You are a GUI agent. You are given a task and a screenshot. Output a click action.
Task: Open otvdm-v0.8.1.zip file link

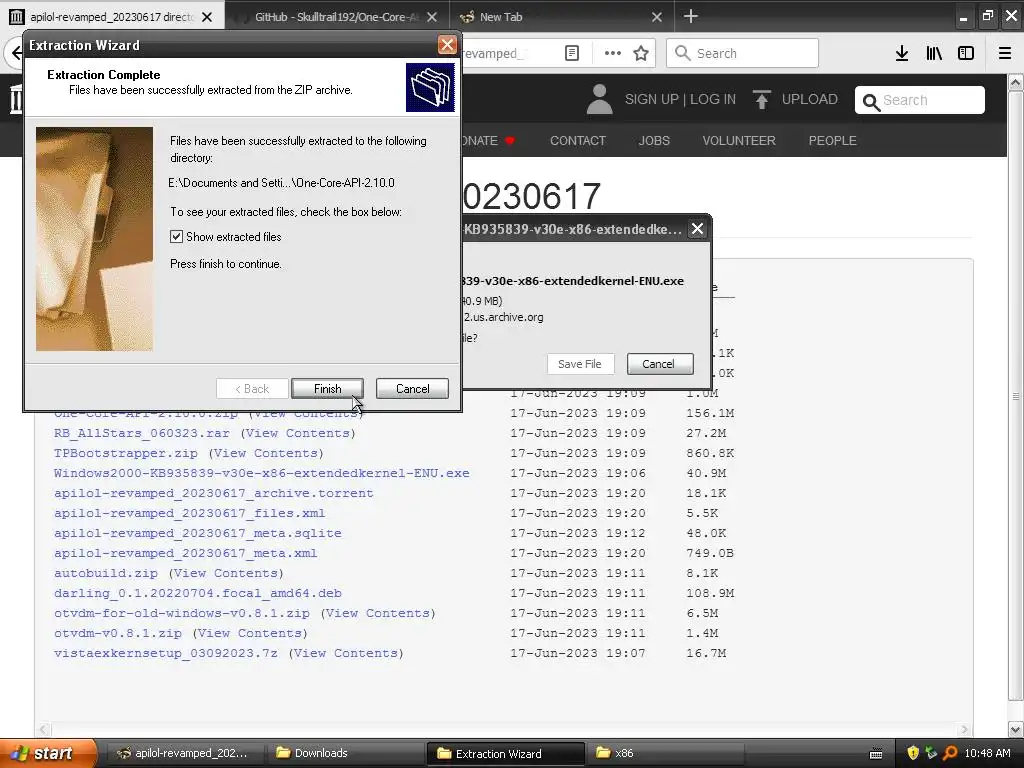point(118,633)
